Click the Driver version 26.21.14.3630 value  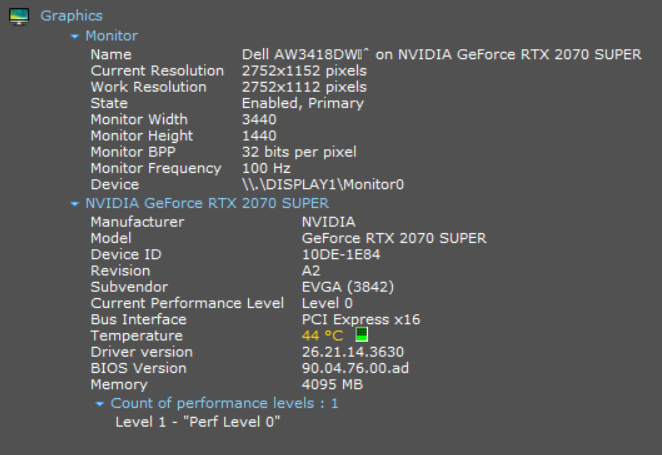[355, 352]
